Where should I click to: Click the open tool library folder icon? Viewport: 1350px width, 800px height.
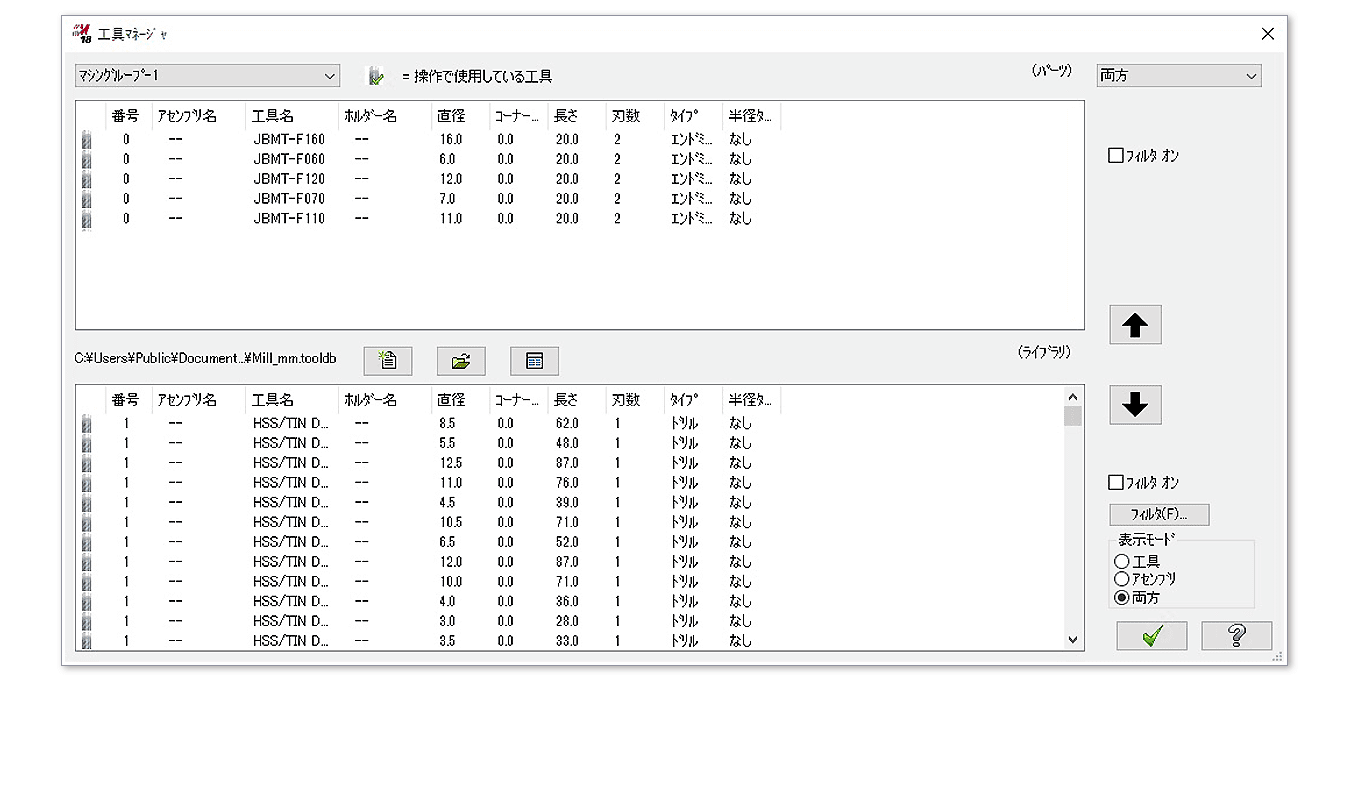pyautogui.click(x=461, y=361)
